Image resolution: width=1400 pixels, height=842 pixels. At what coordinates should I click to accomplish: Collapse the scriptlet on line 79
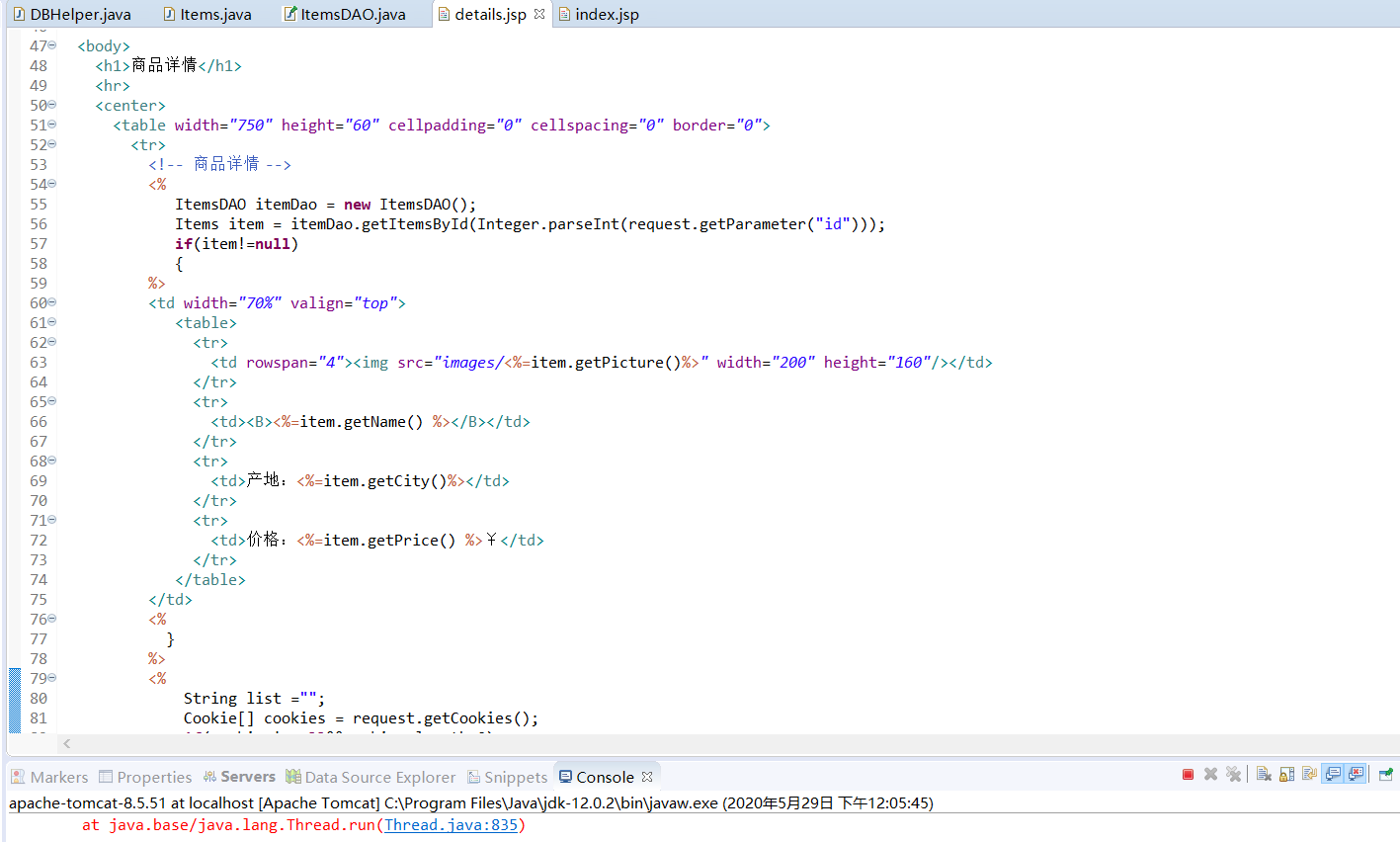pos(52,678)
